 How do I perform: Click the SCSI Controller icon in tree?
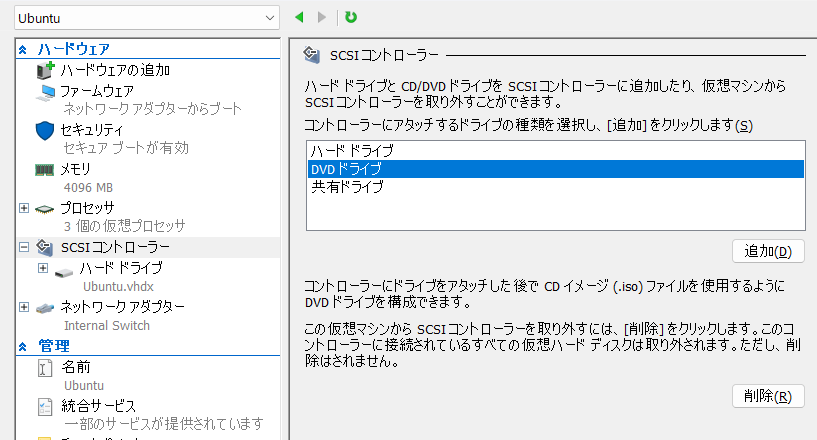pos(46,247)
